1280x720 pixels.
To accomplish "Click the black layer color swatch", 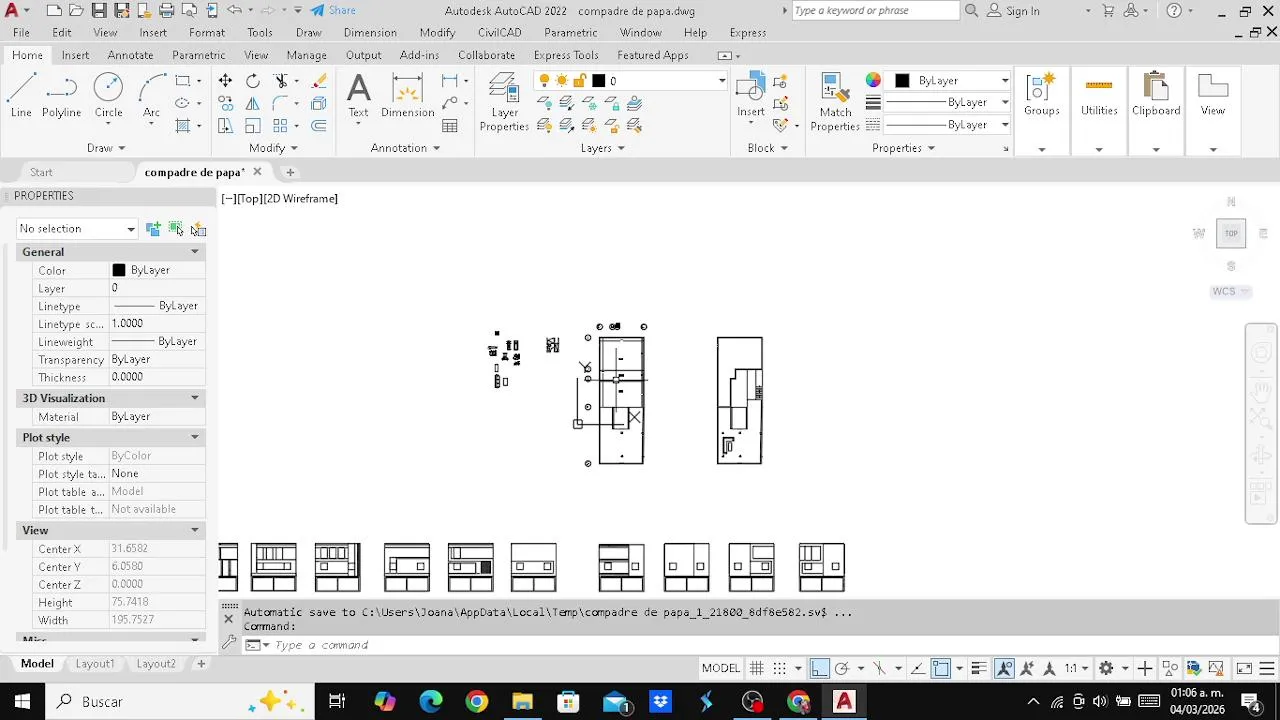I will (x=598, y=81).
